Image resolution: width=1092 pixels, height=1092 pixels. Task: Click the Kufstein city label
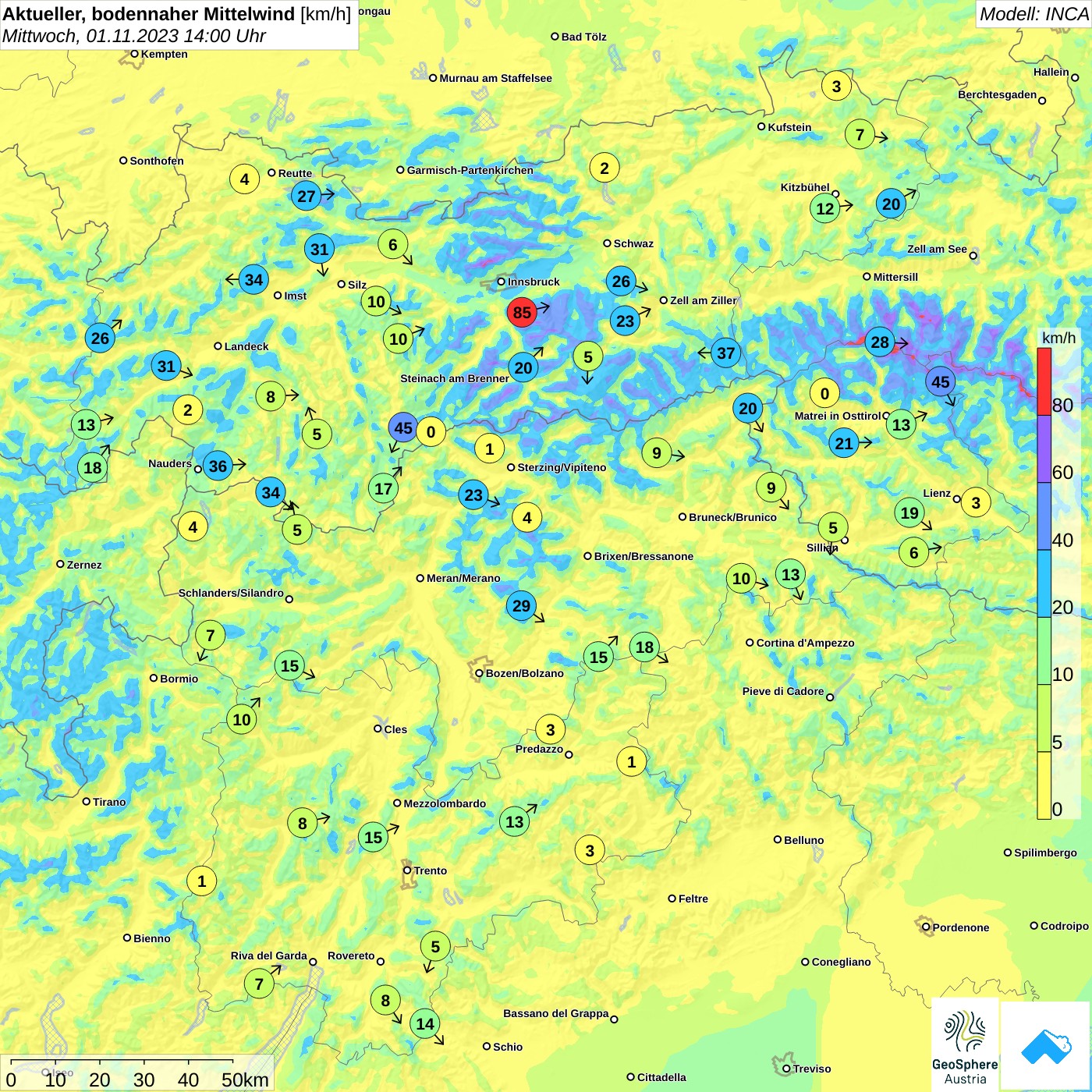789,127
